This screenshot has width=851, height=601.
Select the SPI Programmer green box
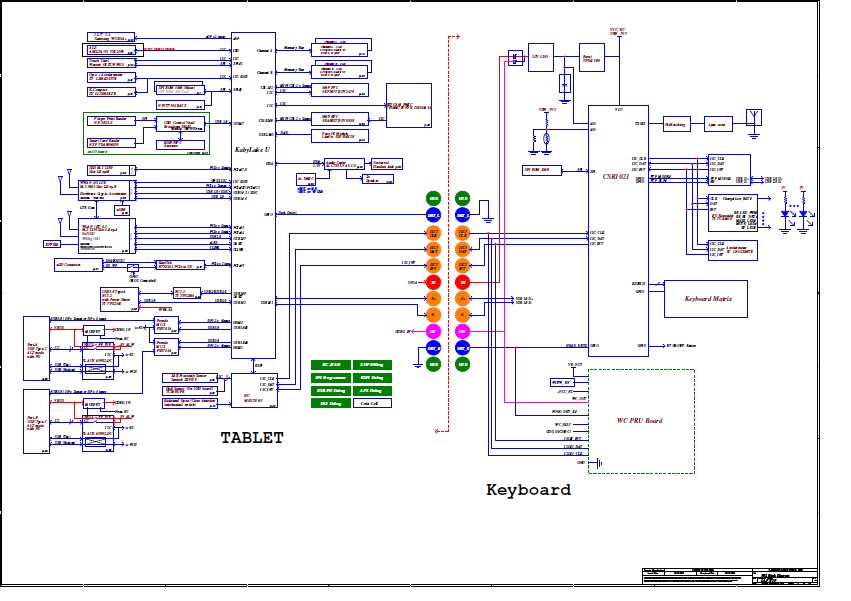tap(331, 378)
